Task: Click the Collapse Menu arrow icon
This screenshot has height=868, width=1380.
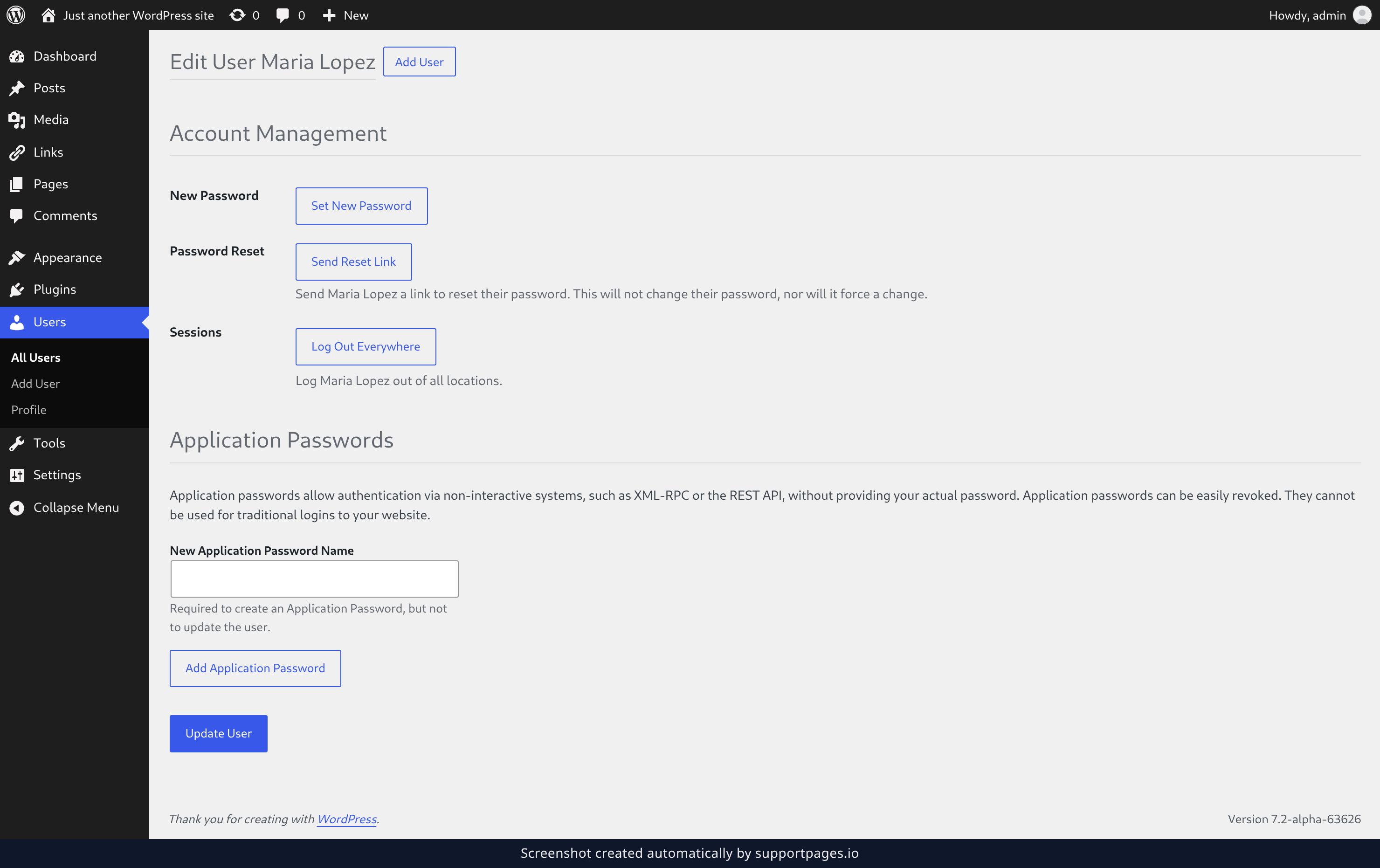Action: [17, 508]
